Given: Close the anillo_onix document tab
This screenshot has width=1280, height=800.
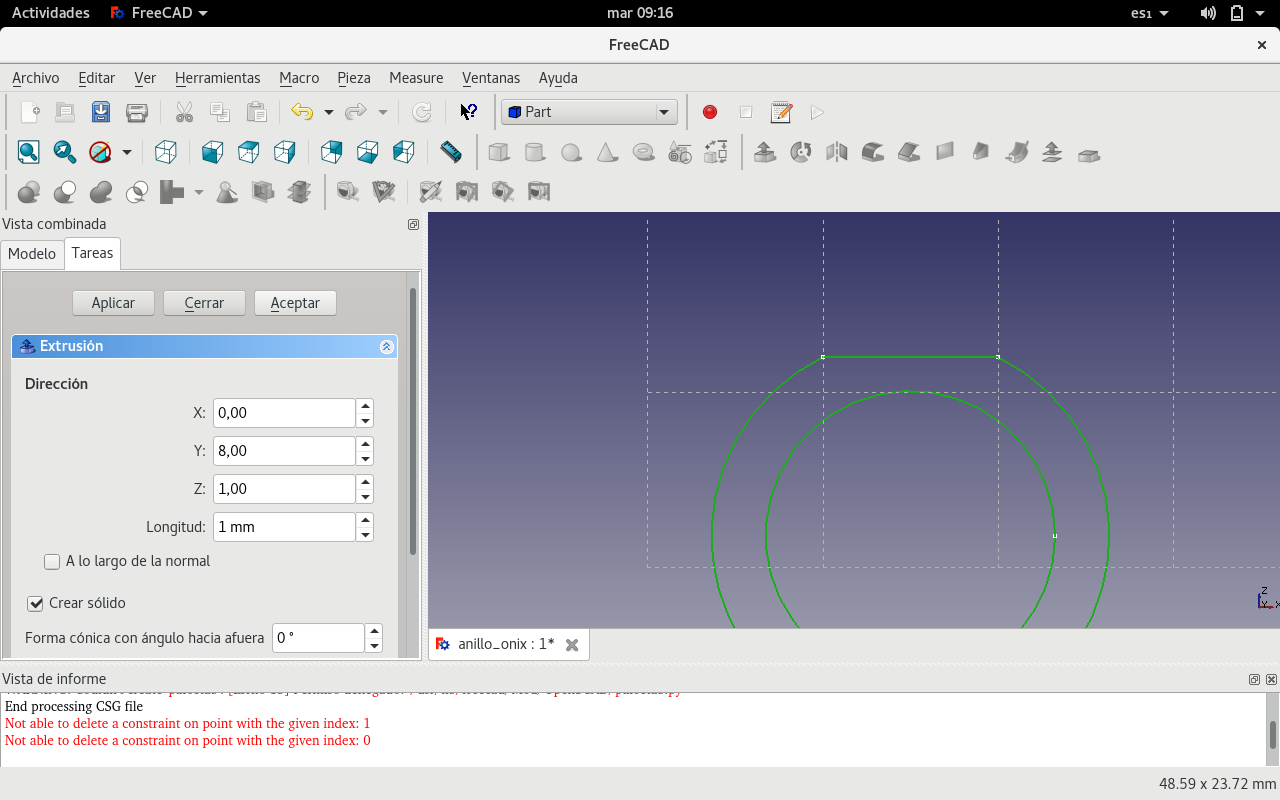Looking at the screenshot, I should tap(572, 645).
